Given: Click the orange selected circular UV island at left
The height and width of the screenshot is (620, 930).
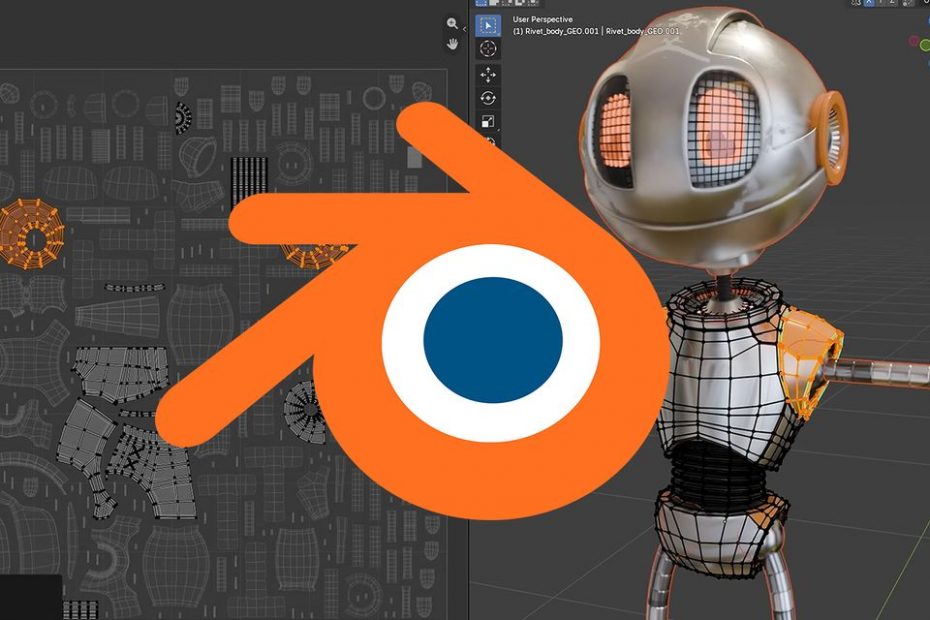Looking at the screenshot, I should coord(33,234).
